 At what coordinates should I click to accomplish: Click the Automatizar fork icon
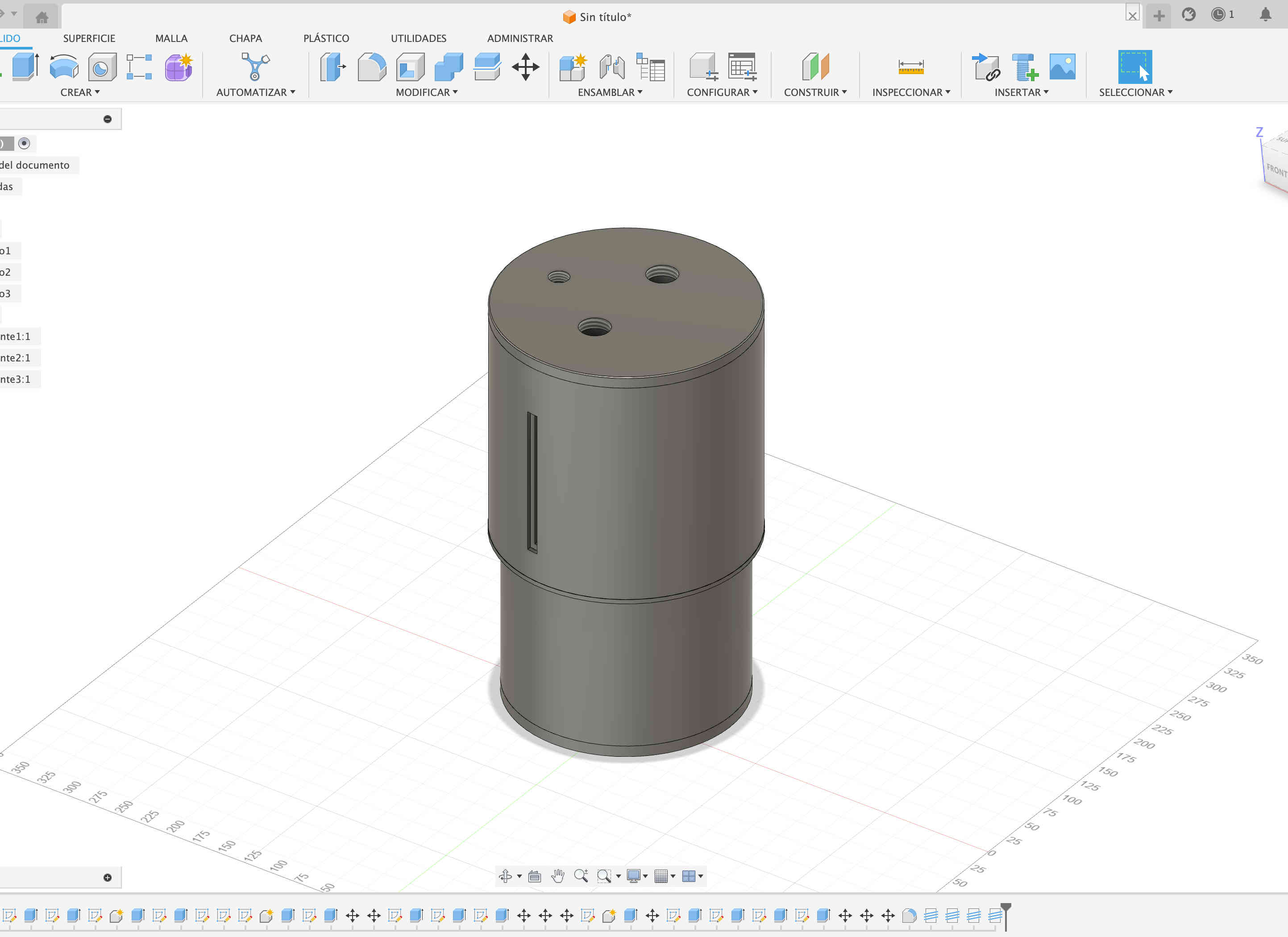click(x=255, y=66)
